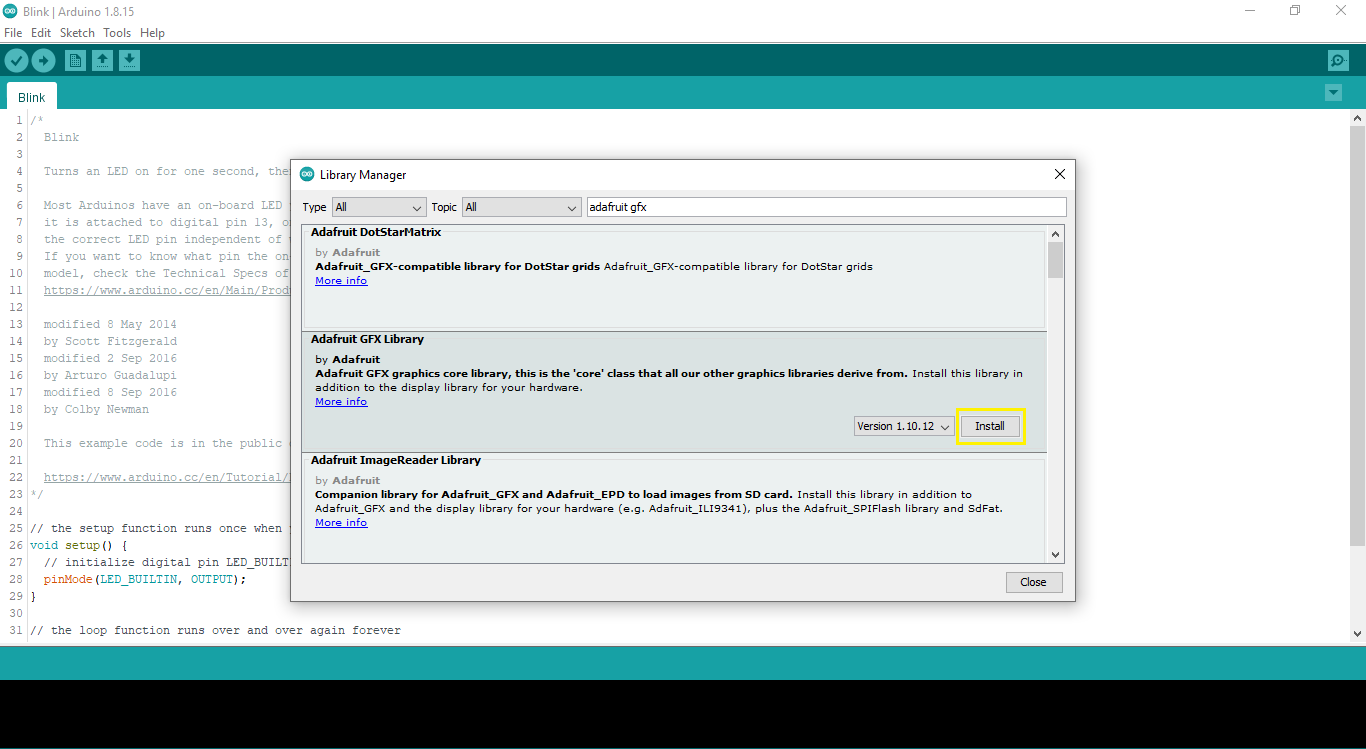Open the Topic filter dropdown
This screenshot has height=749, width=1366.
pyautogui.click(x=521, y=207)
